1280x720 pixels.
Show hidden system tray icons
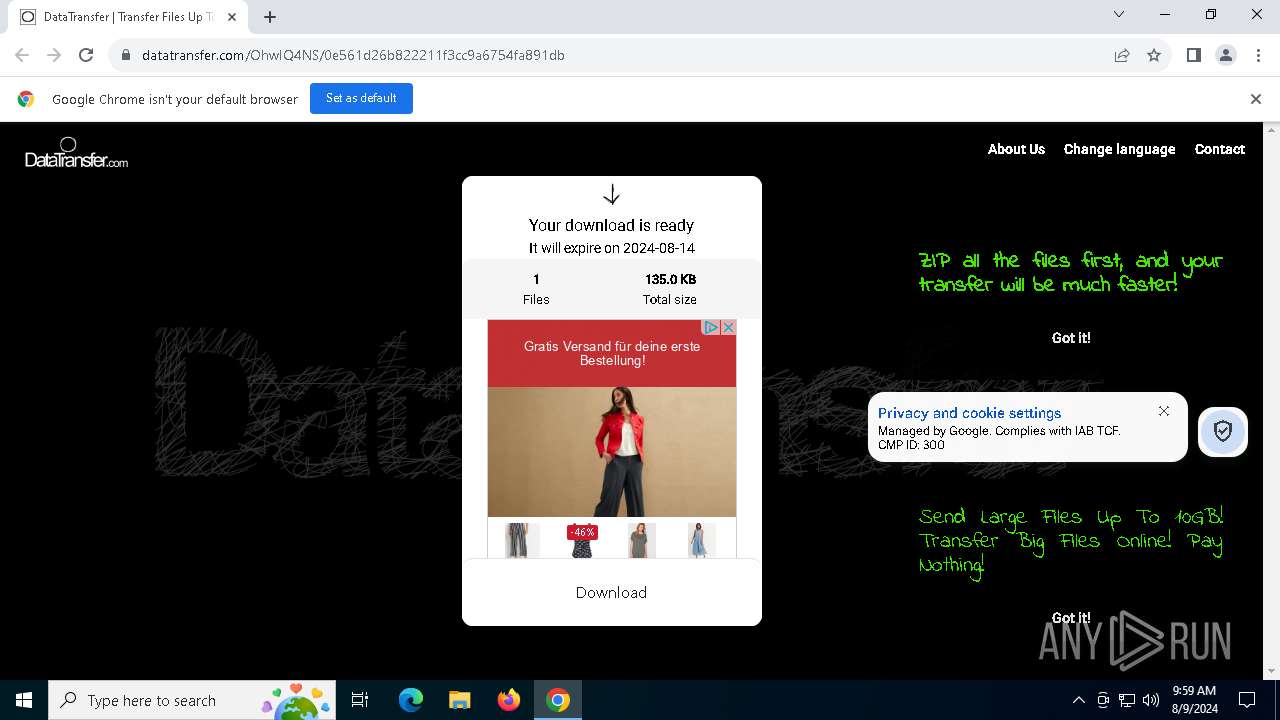click(x=1078, y=700)
